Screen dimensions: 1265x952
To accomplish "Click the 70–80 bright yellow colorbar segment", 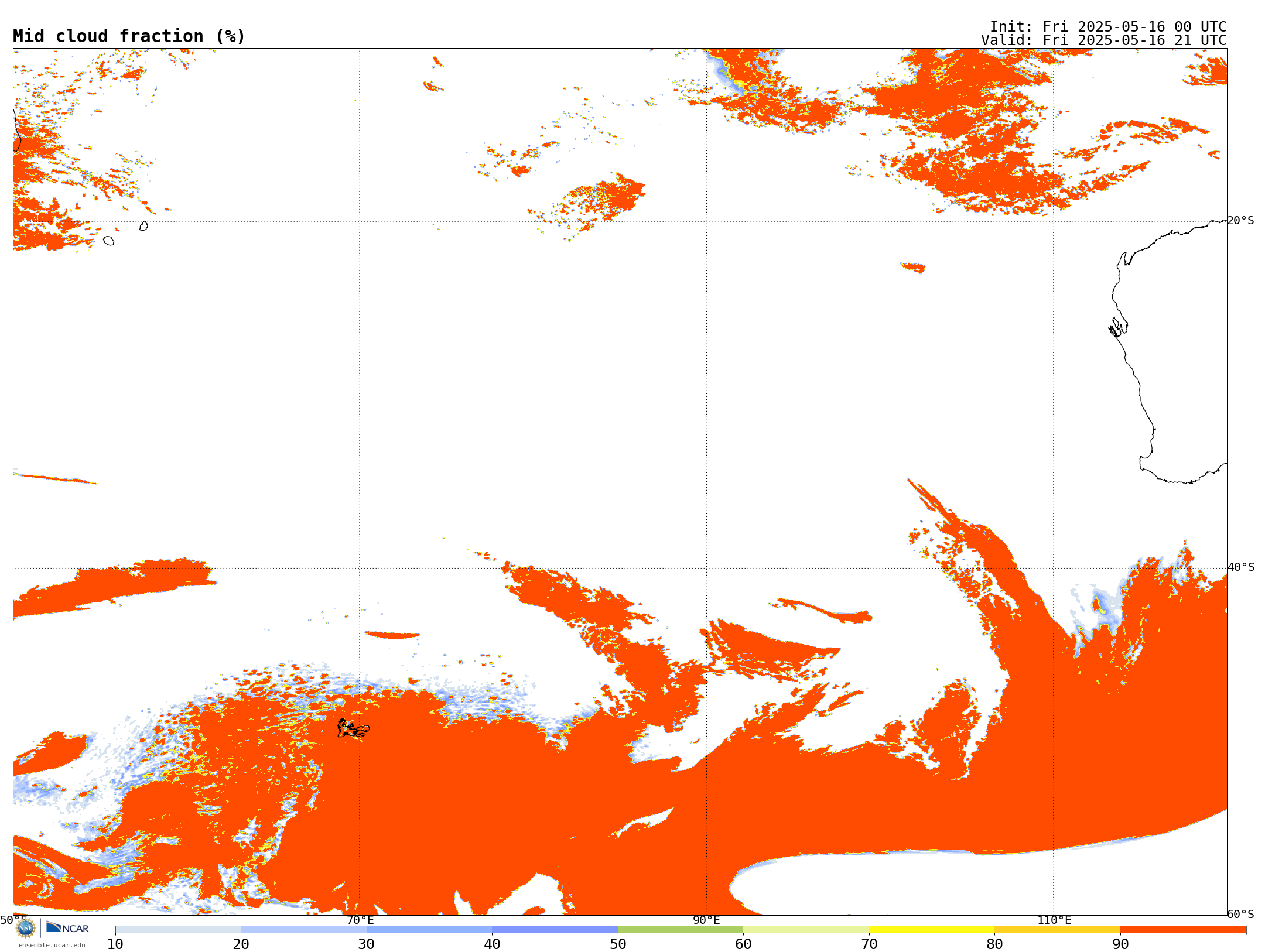I will 932,930.
